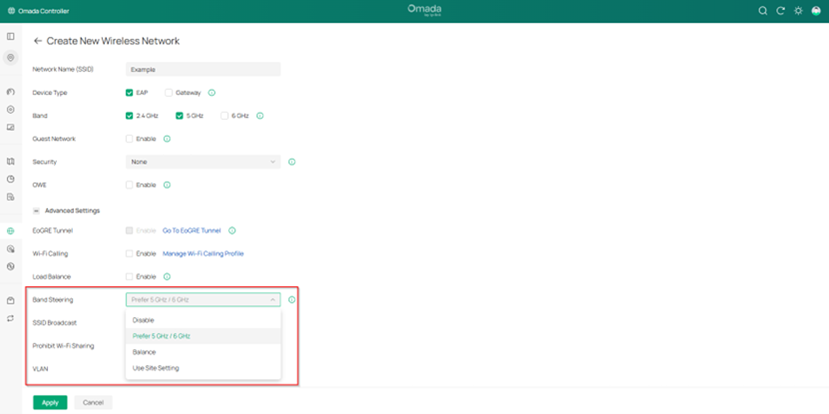Screen dimensions: 829x414
Task: Open the Security dropdown showing None
Action: pyautogui.click(x=203, y=162)
